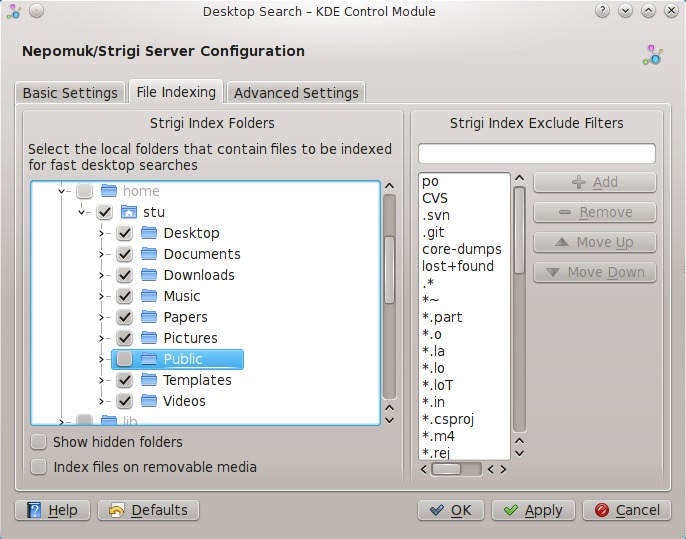The image size is (686, 539).
Task: Click the folder tree vertical scrollbar
Action: click(389, 300)
